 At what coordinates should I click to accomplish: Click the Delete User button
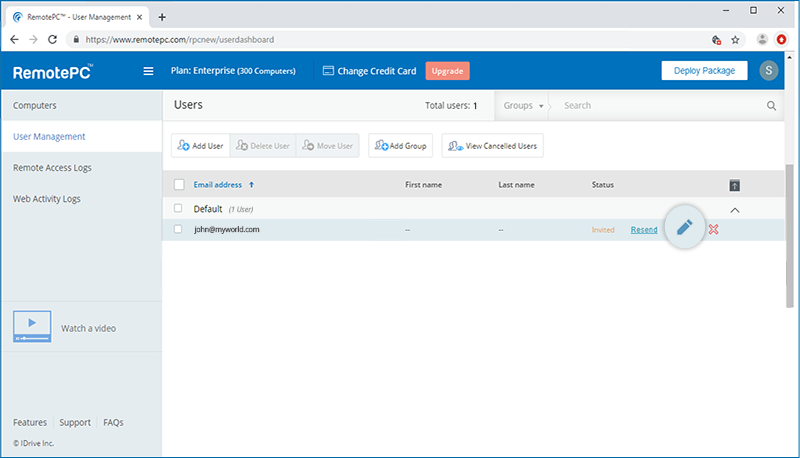pos(263,146)
